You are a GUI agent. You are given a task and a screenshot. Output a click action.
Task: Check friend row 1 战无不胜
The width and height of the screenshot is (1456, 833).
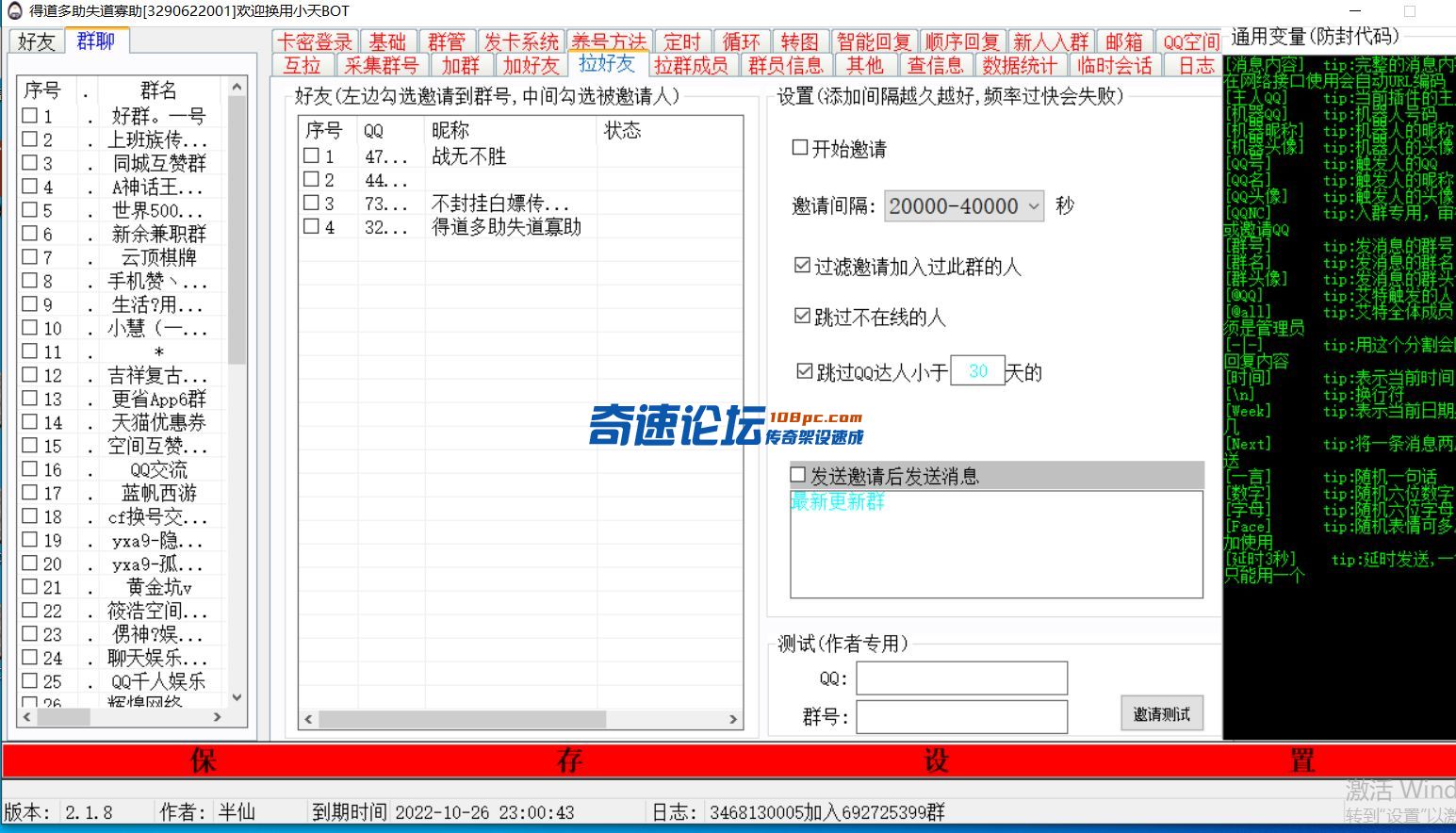click(x=312, y=155)
